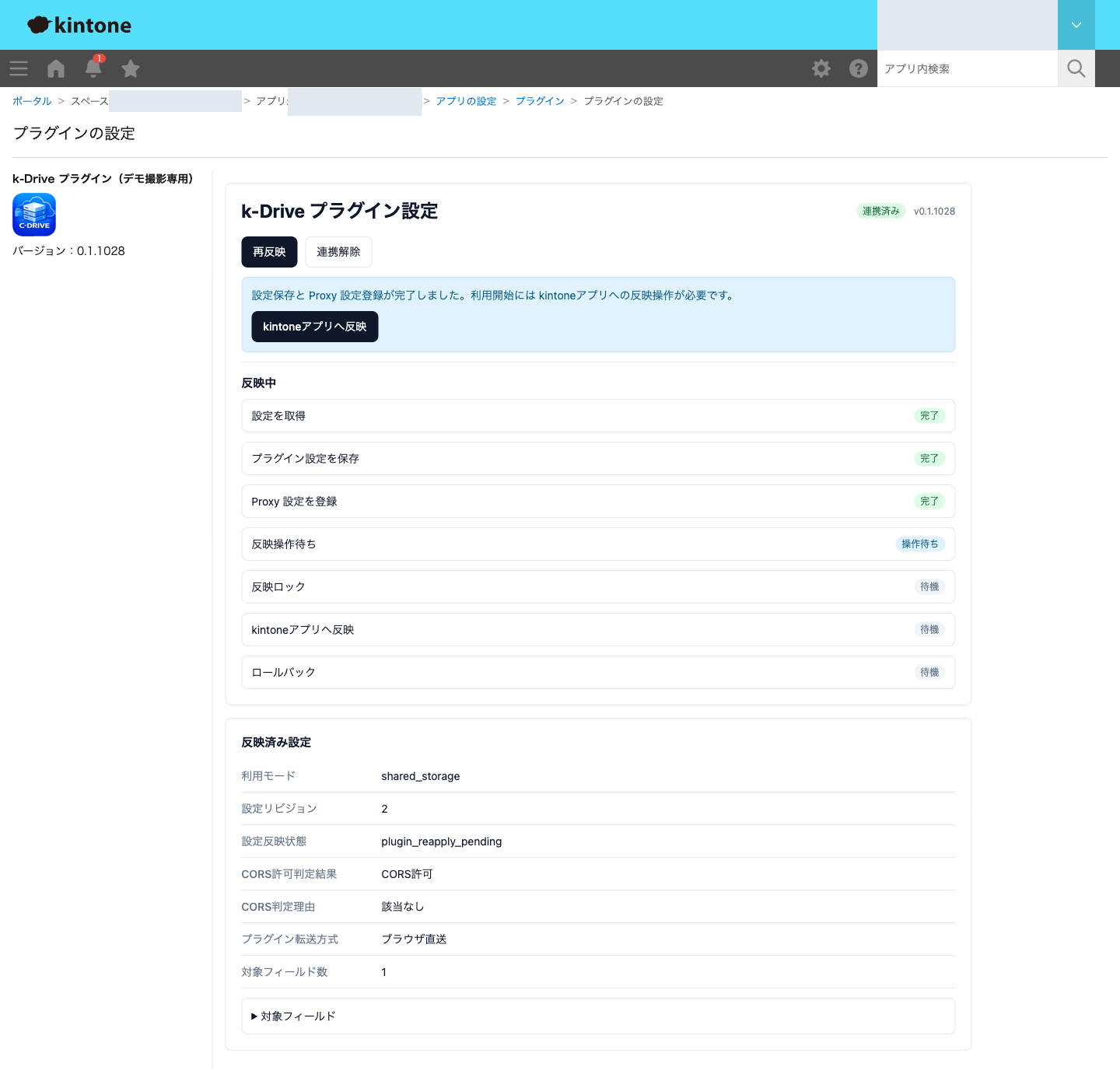The height and width of the screenshot is (1088, 1120).
Task: Open the hamburger menu icon
Action: (19, 68)
